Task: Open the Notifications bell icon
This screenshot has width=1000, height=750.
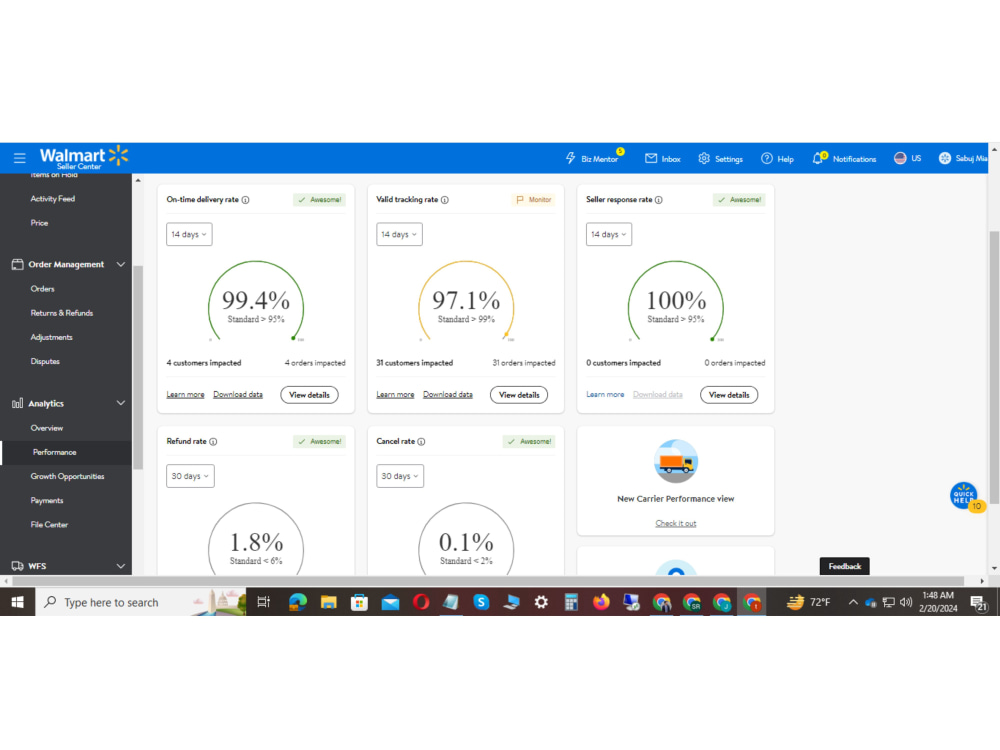Action: (818, 158)
